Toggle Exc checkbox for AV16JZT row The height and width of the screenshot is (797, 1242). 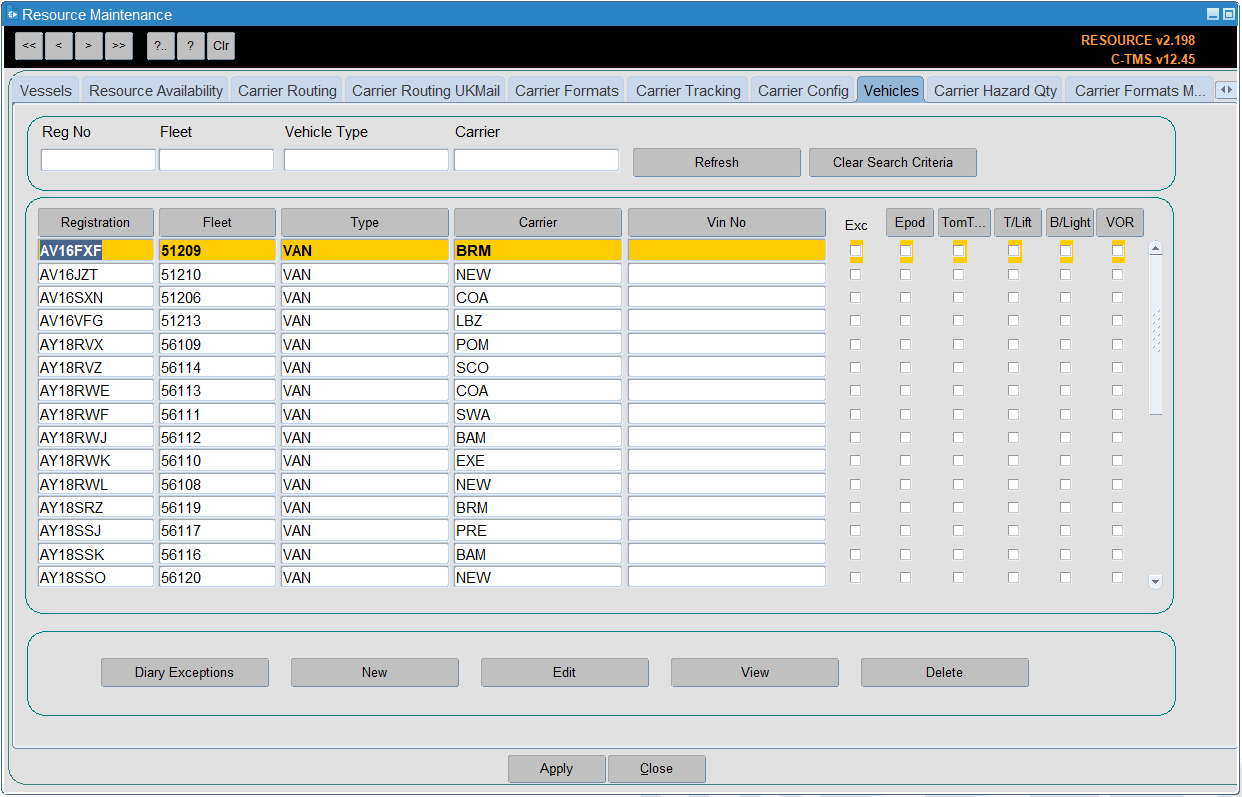(855, 274)
